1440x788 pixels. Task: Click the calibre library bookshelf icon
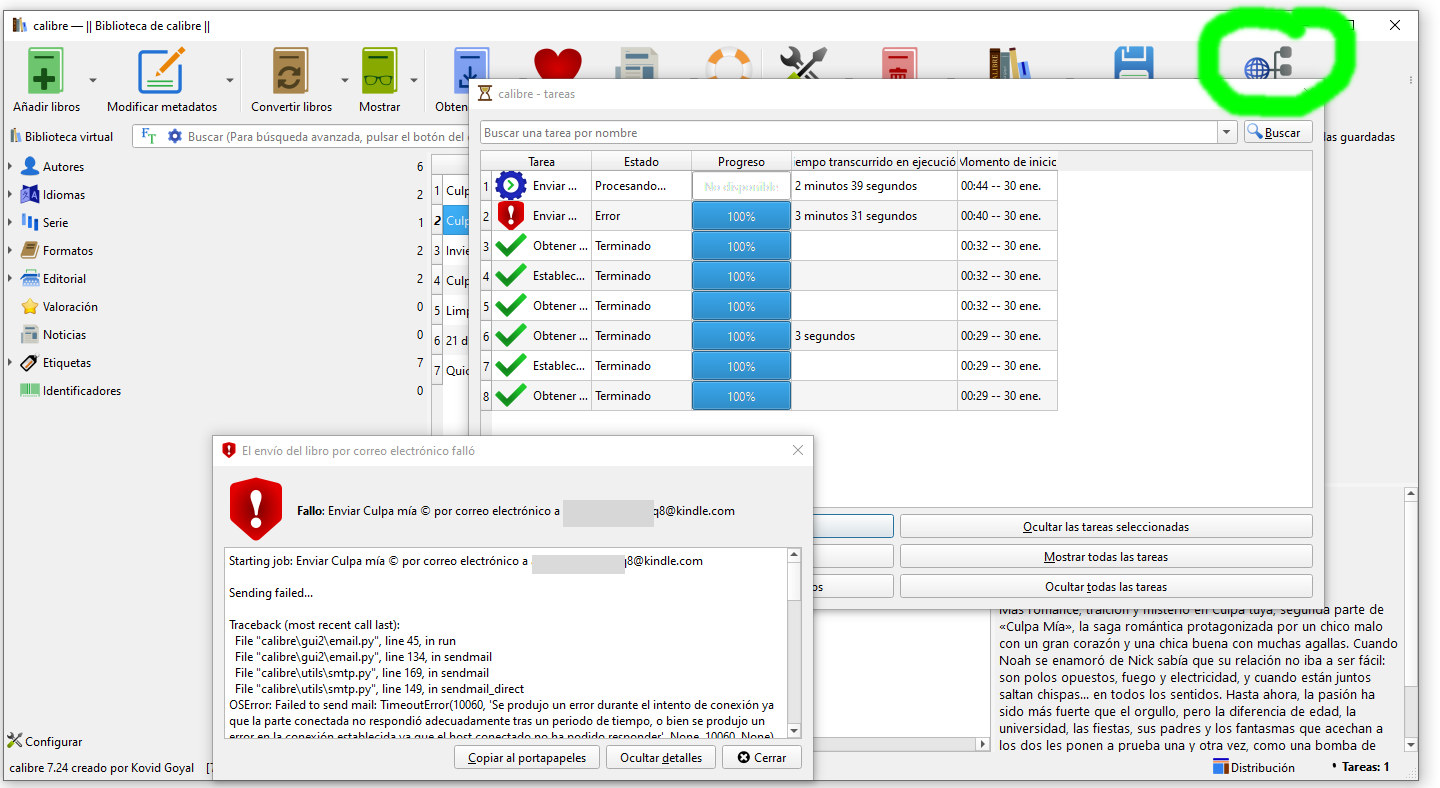[x=1008, y=63]
